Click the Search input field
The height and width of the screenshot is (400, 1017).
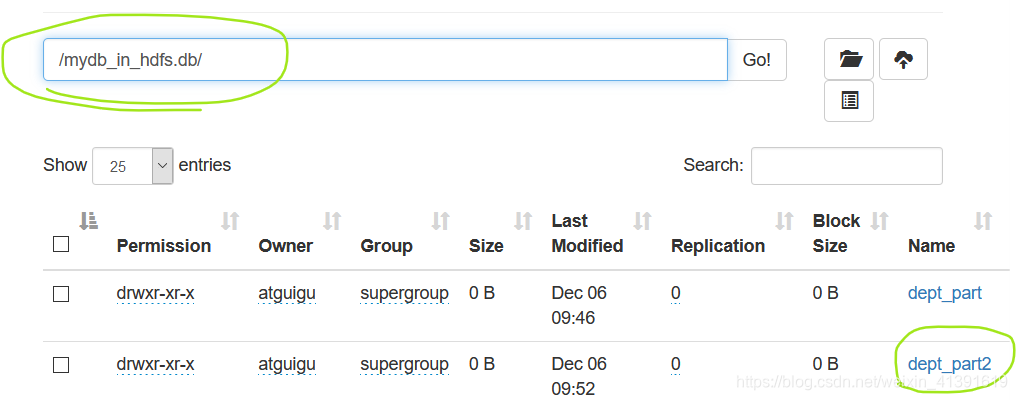point(846,166)
